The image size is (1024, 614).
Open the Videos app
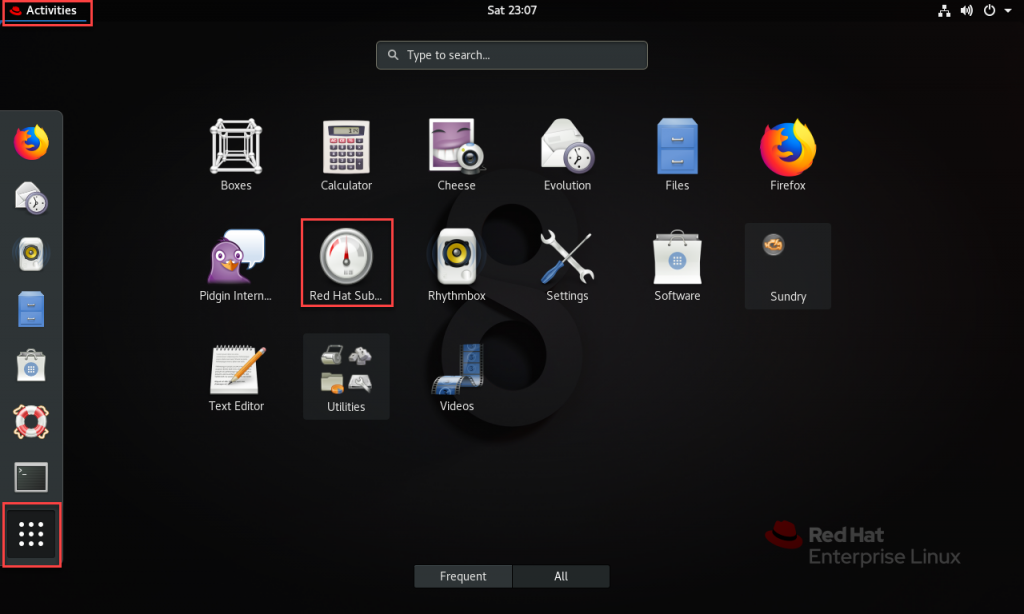pyautogui.click(x=456, y=377)
